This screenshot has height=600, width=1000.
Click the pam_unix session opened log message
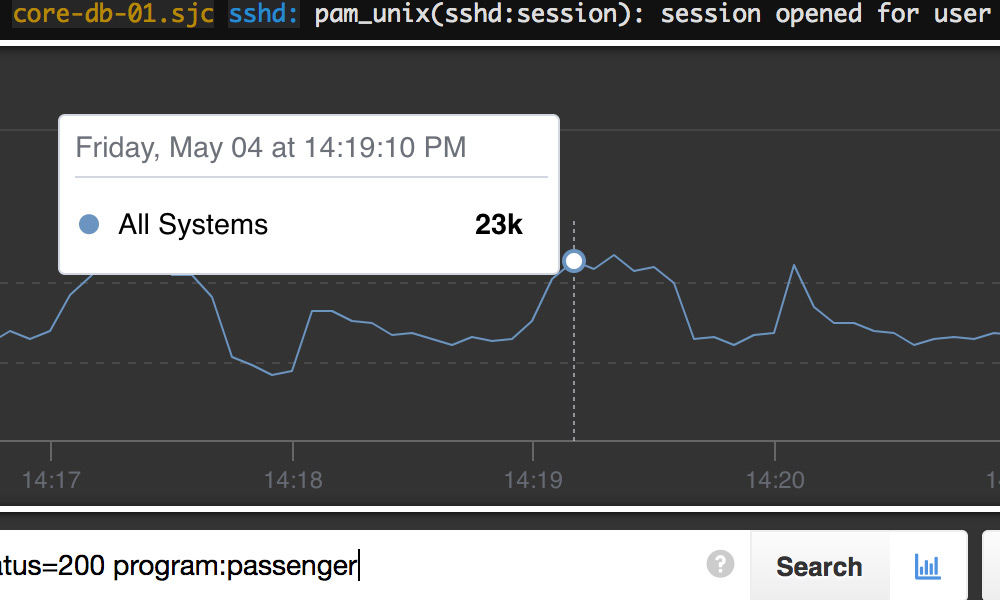[654, 14]
